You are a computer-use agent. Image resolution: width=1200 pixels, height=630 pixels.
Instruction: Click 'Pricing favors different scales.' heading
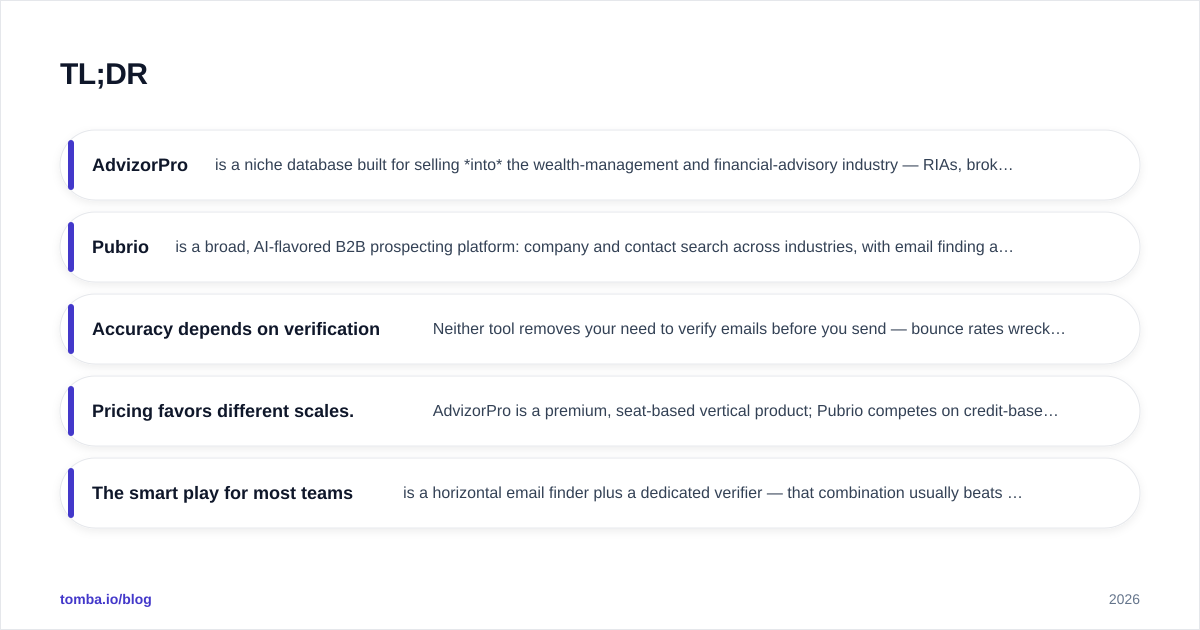(223, 411)
